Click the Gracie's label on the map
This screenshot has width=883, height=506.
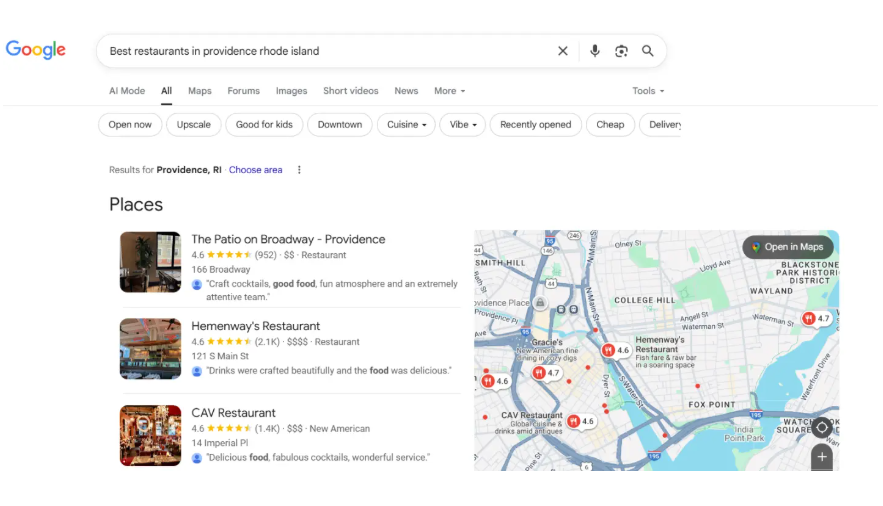(547, 342)
